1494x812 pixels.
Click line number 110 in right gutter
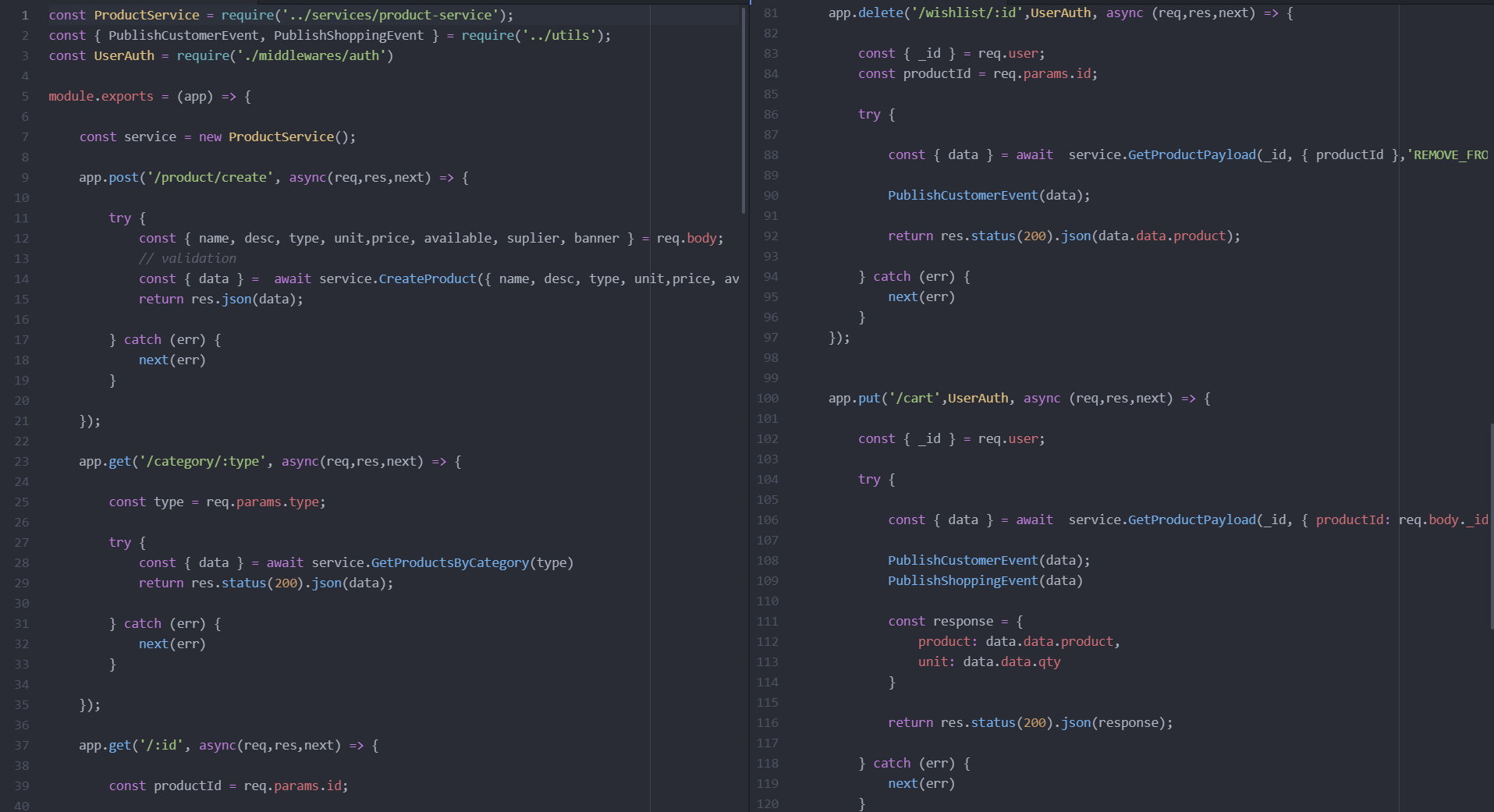click(x=768, y=601)
